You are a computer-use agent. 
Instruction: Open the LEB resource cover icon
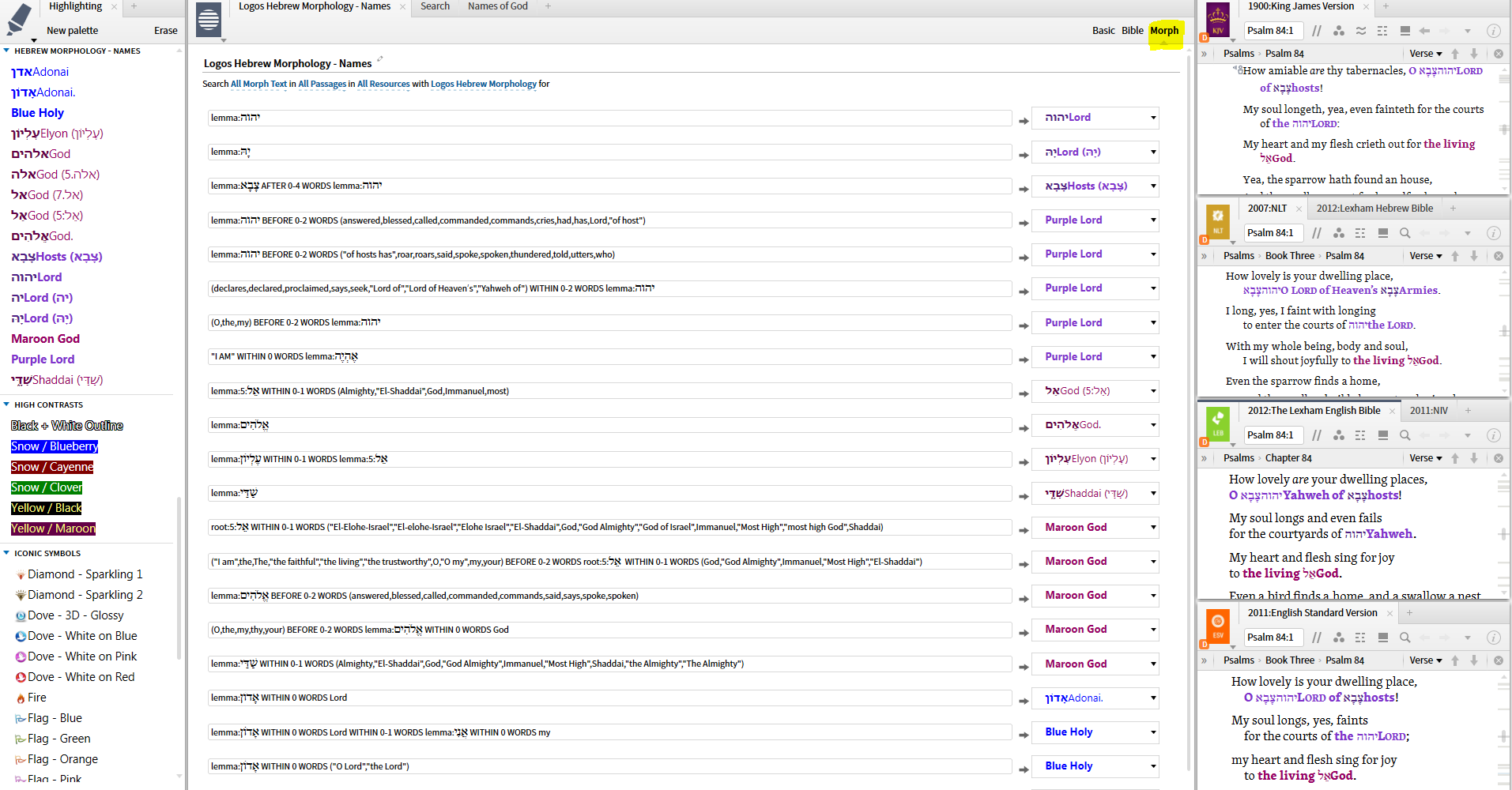[x=1218, y=423]
